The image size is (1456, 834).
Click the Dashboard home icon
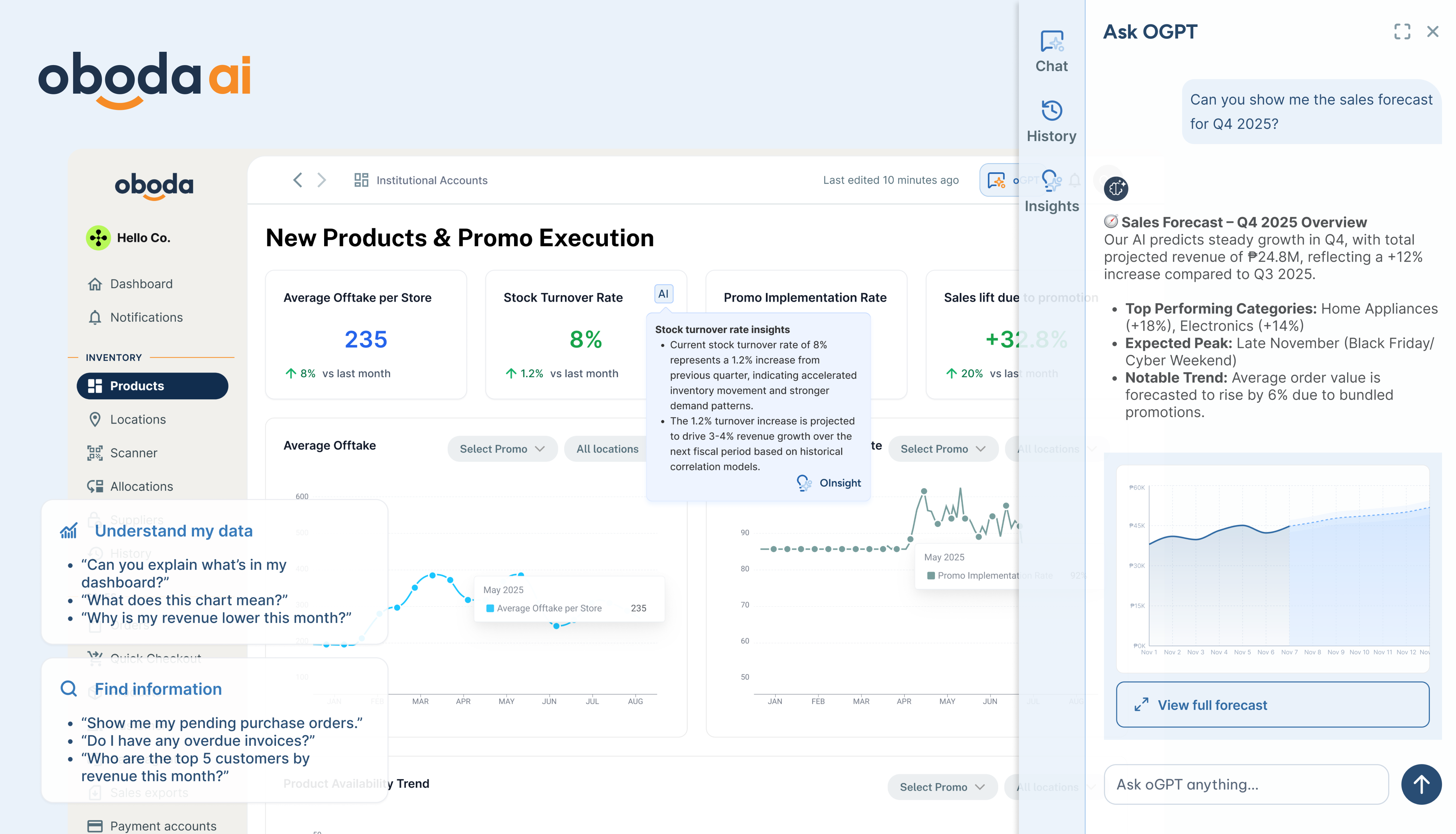click(95, 284)
